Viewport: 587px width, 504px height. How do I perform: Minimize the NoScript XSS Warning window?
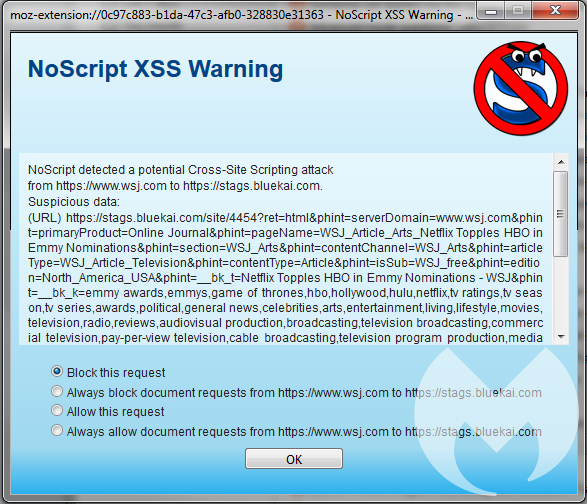491,11
